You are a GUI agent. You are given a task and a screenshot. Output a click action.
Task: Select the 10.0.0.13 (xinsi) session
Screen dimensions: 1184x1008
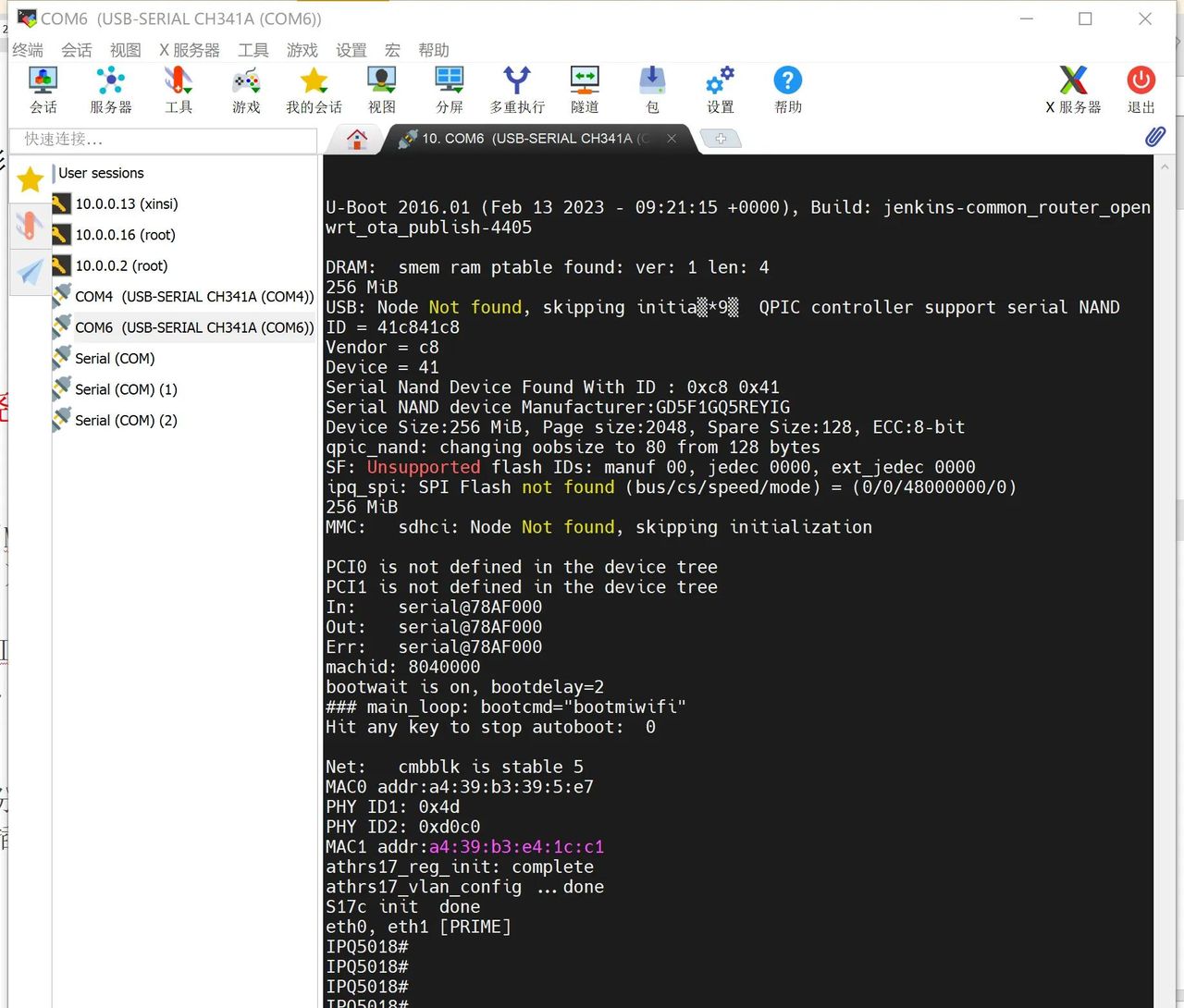[126, 204]
